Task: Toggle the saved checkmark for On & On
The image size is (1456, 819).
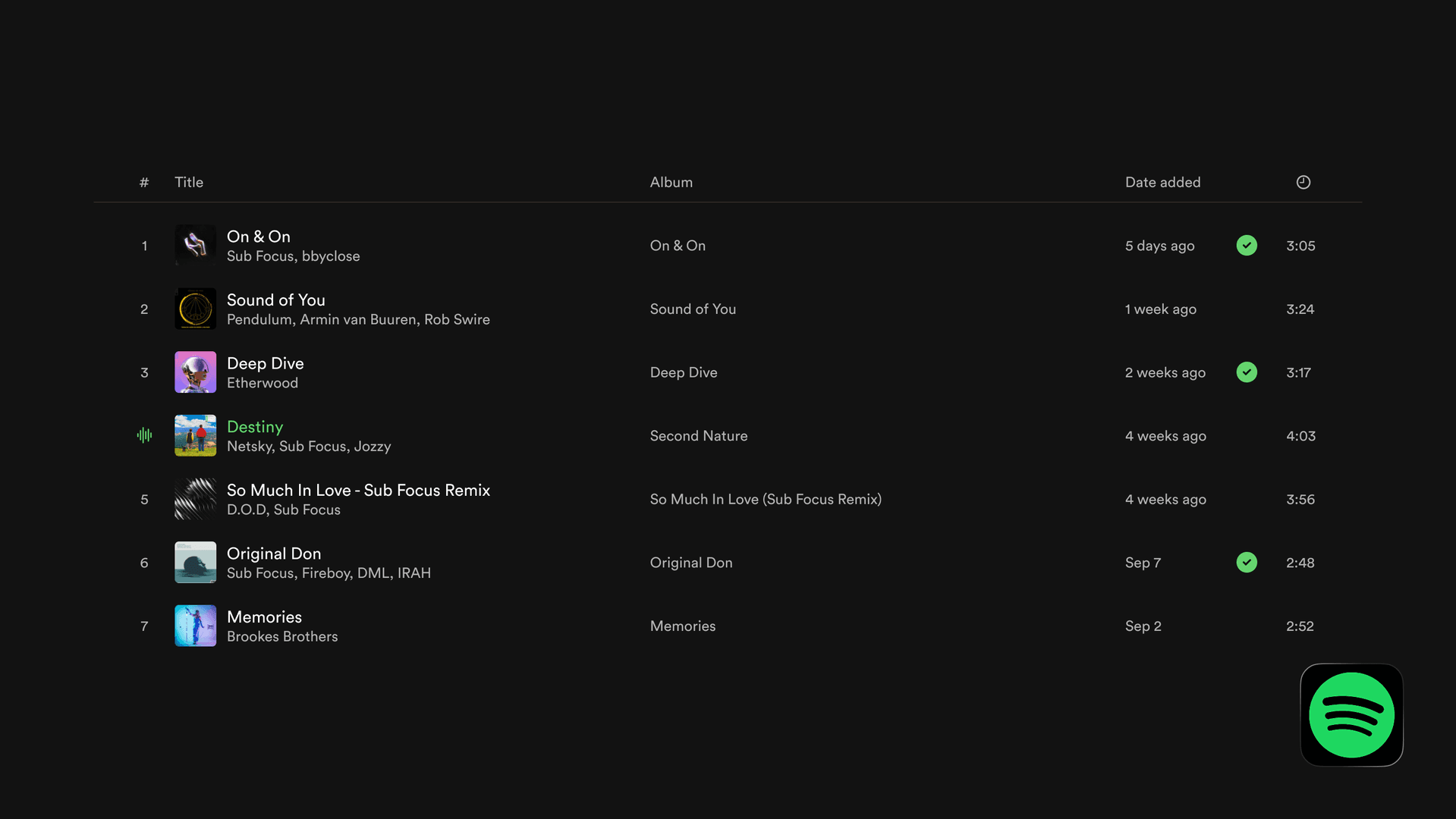Action: pos(1246,246)
